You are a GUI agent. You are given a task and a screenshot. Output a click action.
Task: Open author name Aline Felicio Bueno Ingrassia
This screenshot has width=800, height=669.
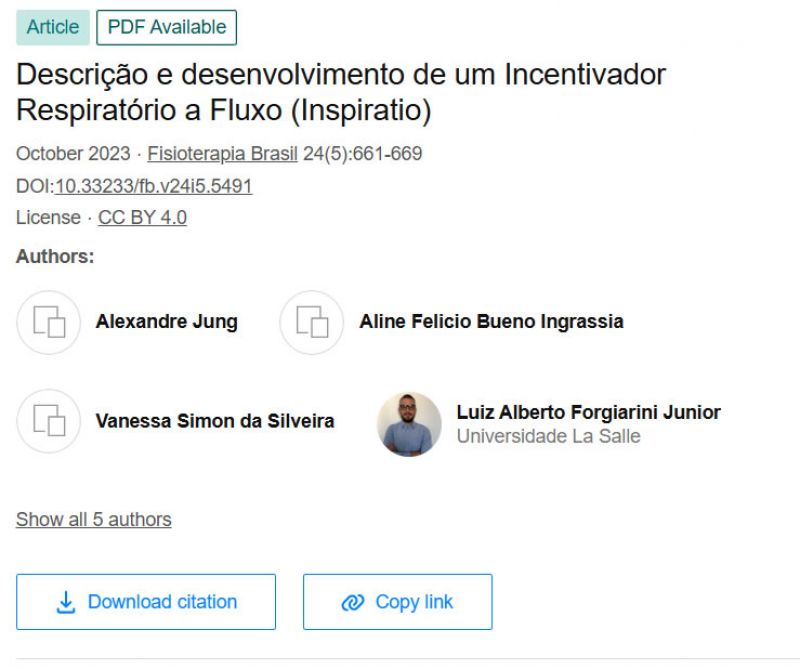[x=491, y=322]
